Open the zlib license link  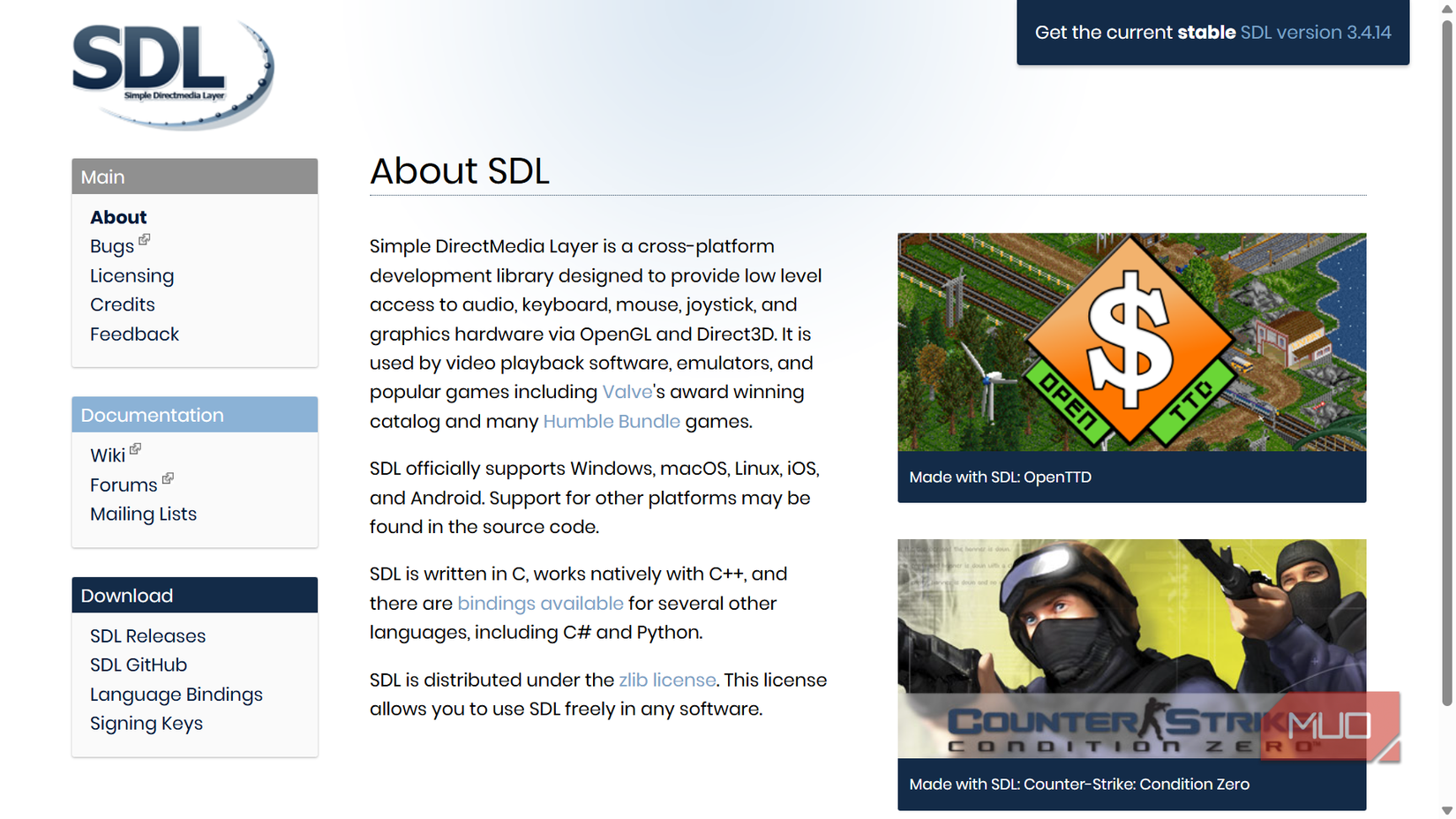[667, 680]
